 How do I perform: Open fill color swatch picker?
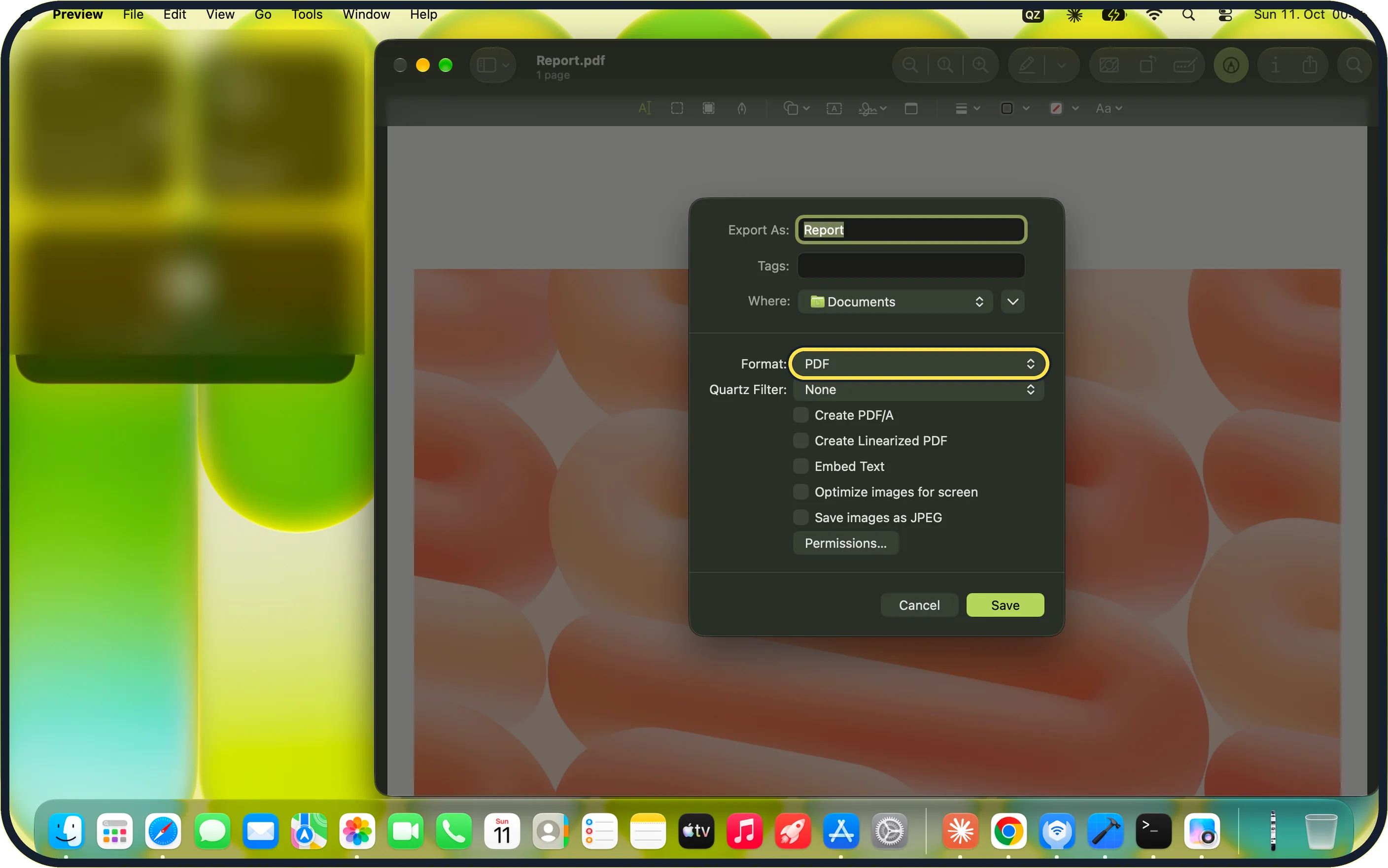[1064, 108]
